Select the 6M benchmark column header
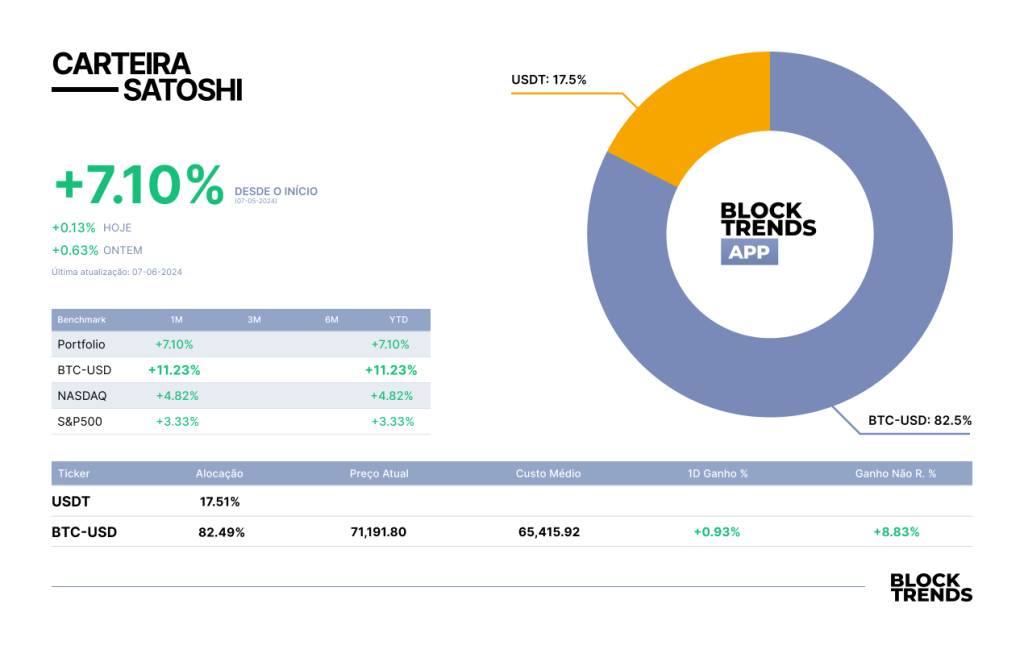The width and height of the screenshot is (1024, 654). [332, 319]
